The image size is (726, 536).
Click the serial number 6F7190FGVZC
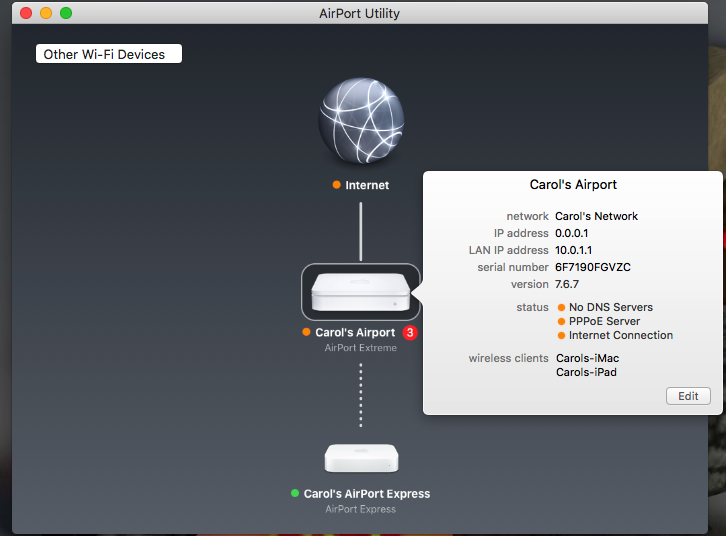click(593, 267)
